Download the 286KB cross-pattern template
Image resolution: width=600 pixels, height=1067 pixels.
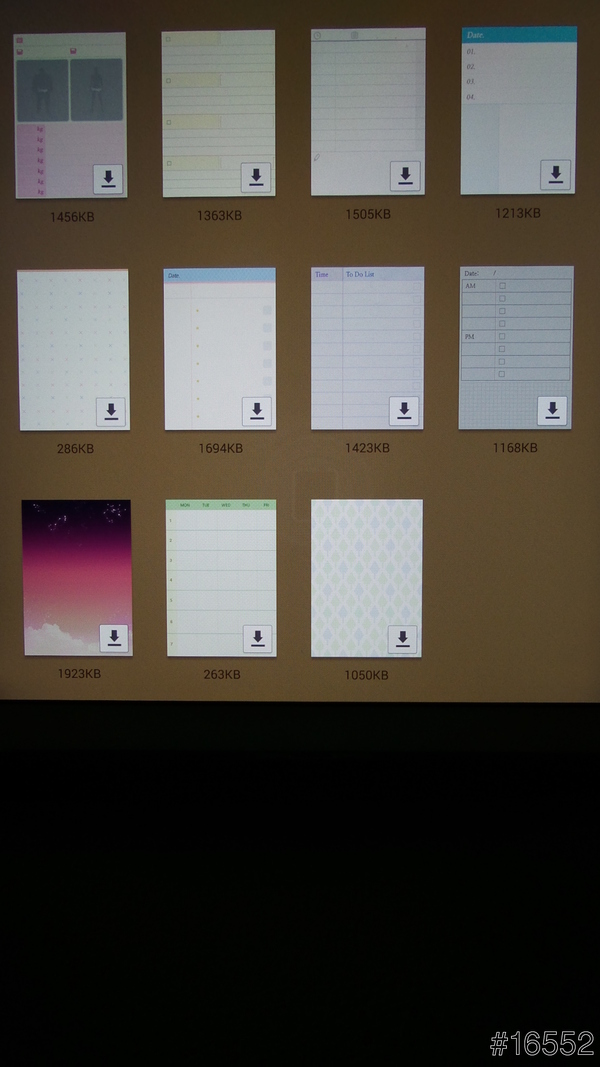[x=111, y=412]
